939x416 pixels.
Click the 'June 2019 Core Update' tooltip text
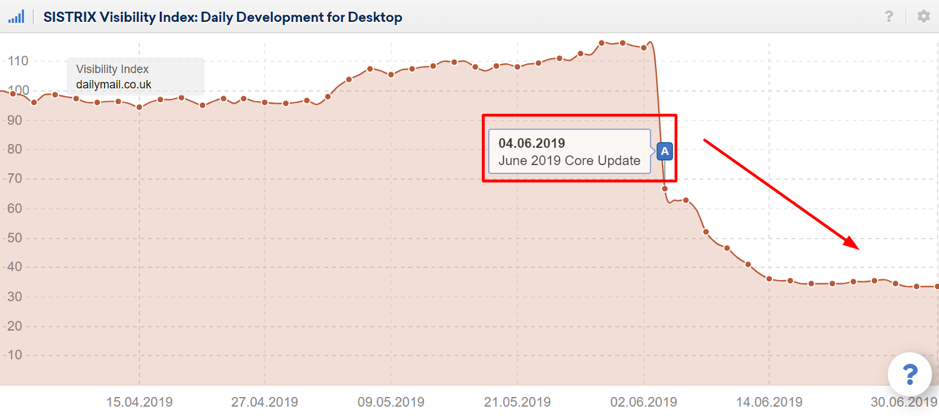[x=569, y=160]
